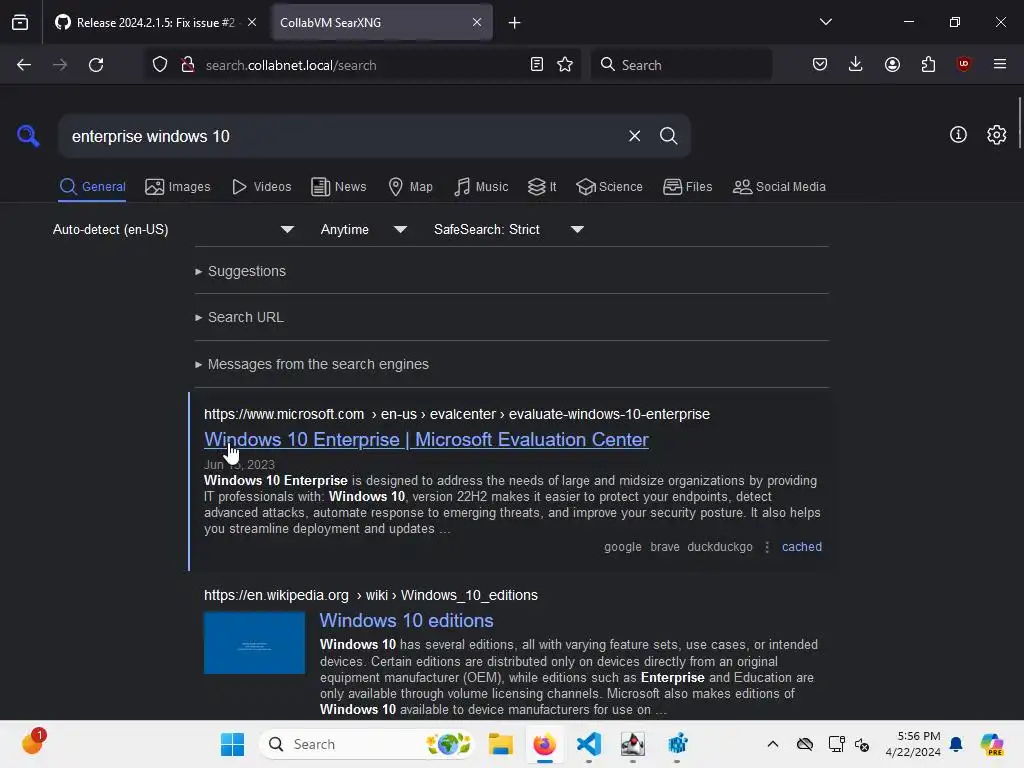Open Copilot preview from taskbar
Image resolution: width=1024 pixels, height=768 pixels.
tap(991, 744)
